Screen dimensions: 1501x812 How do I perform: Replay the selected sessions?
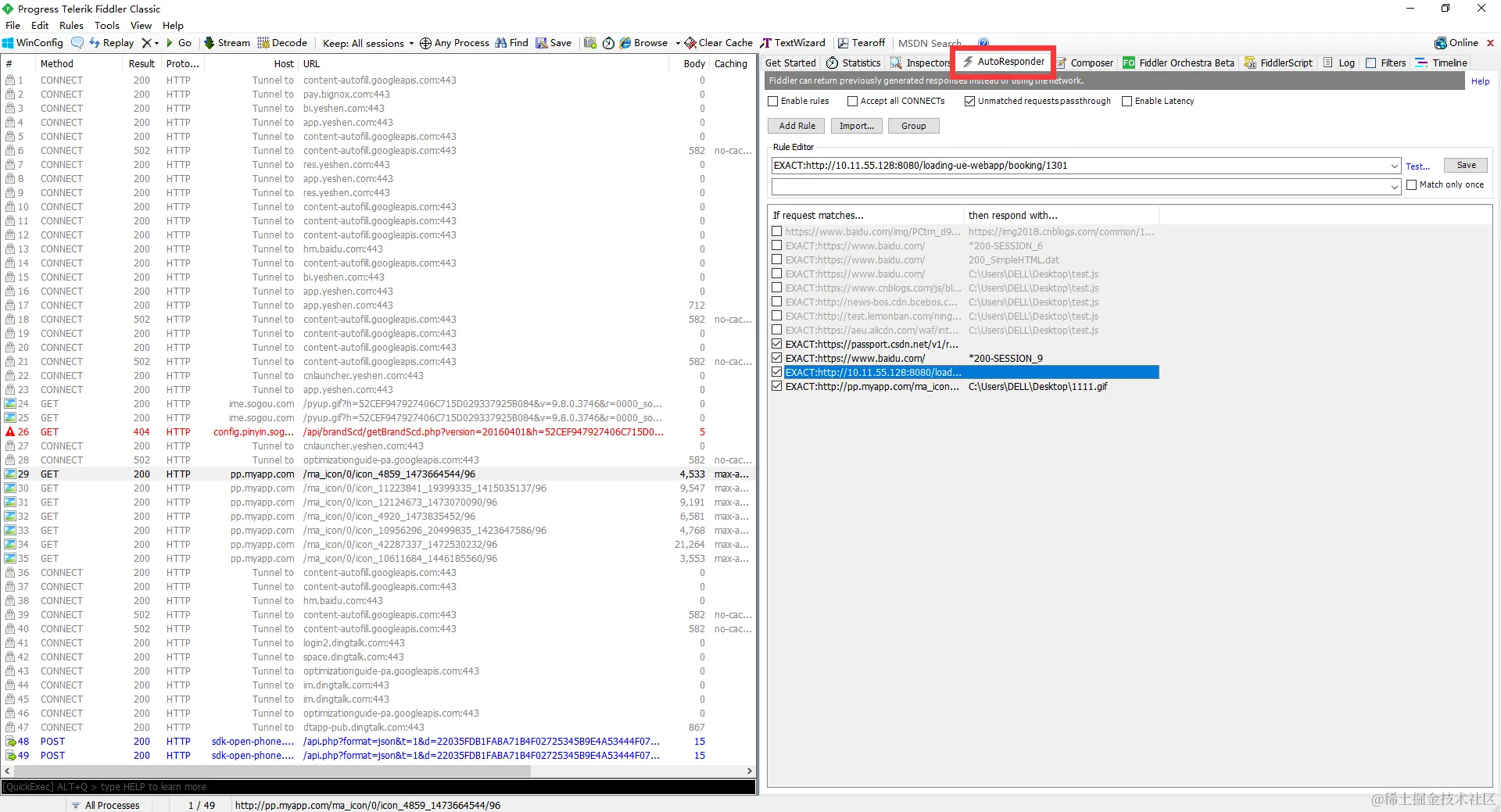pyautogui.click(x=112, y=43)
